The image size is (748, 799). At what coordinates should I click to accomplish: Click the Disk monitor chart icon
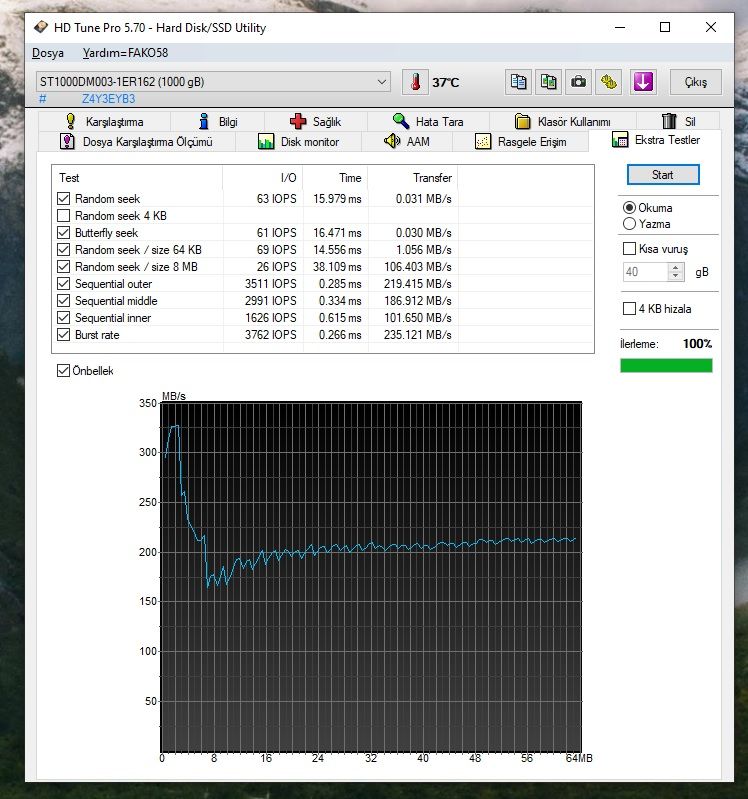click(266, 141)
